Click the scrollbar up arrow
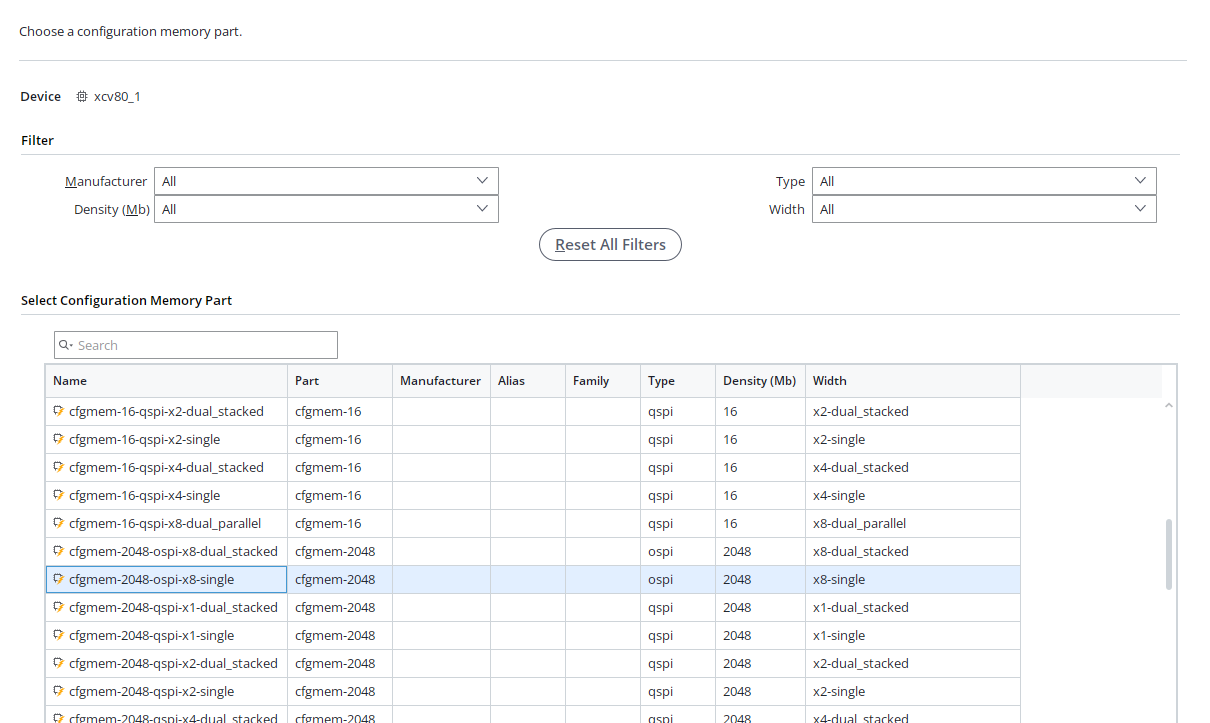This screenshot has width=1210, height=723. click(1169, 406)
